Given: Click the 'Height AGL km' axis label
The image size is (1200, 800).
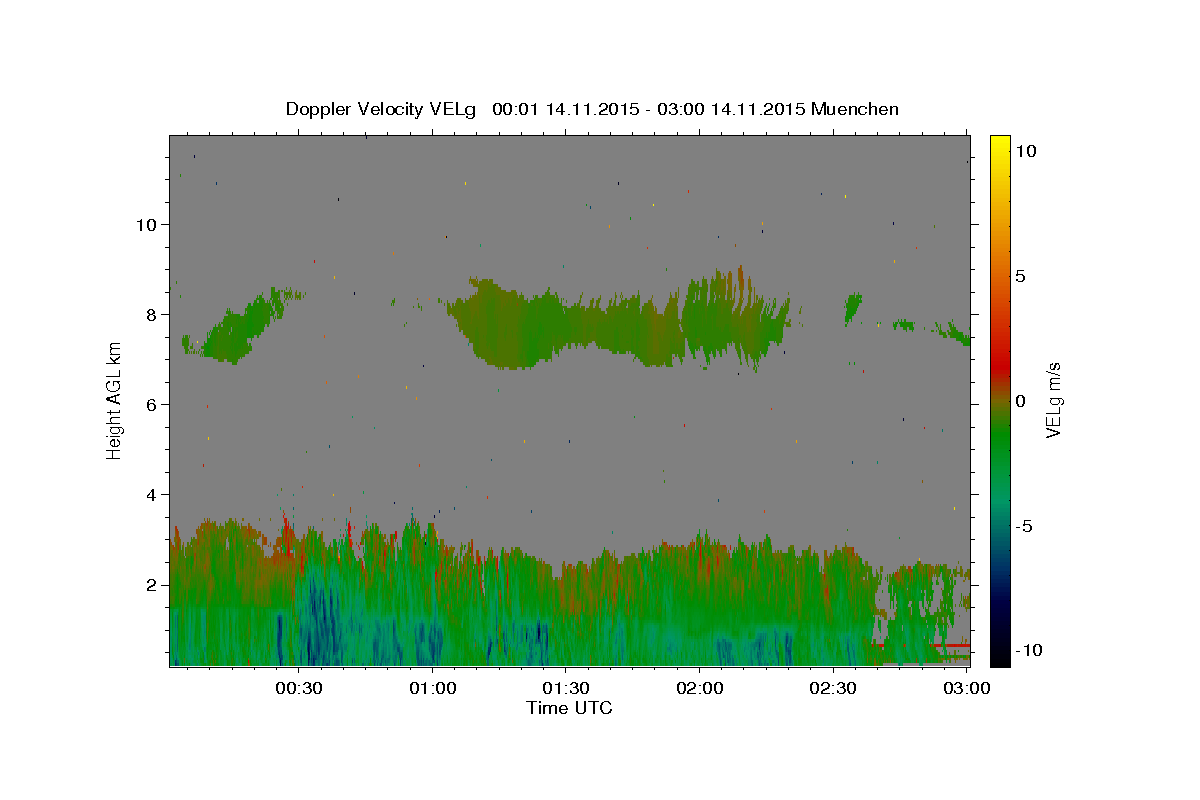Looking at the screenshot, I should [115, 400].
